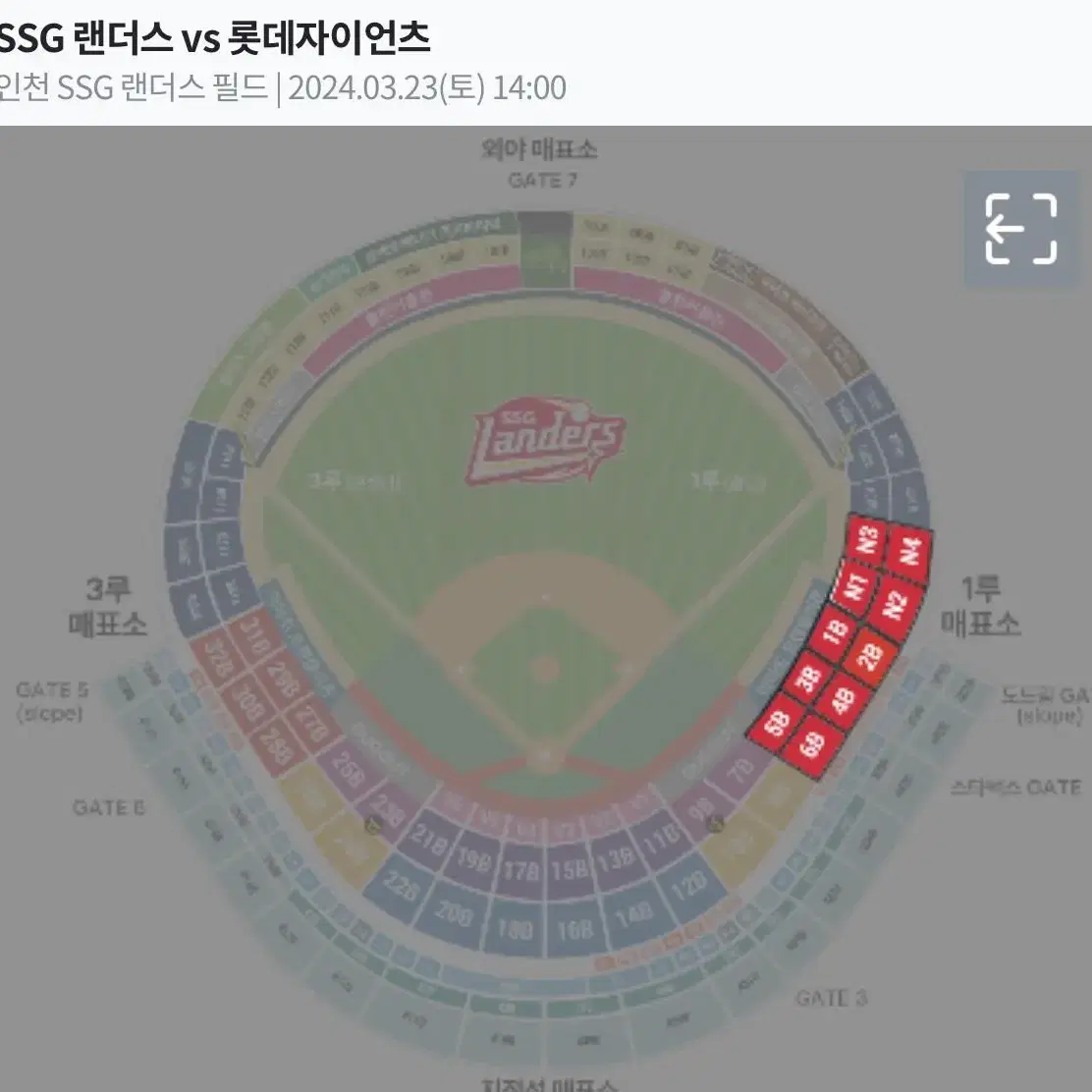Click dimmed section 31B on third-base side

point(253,639)
